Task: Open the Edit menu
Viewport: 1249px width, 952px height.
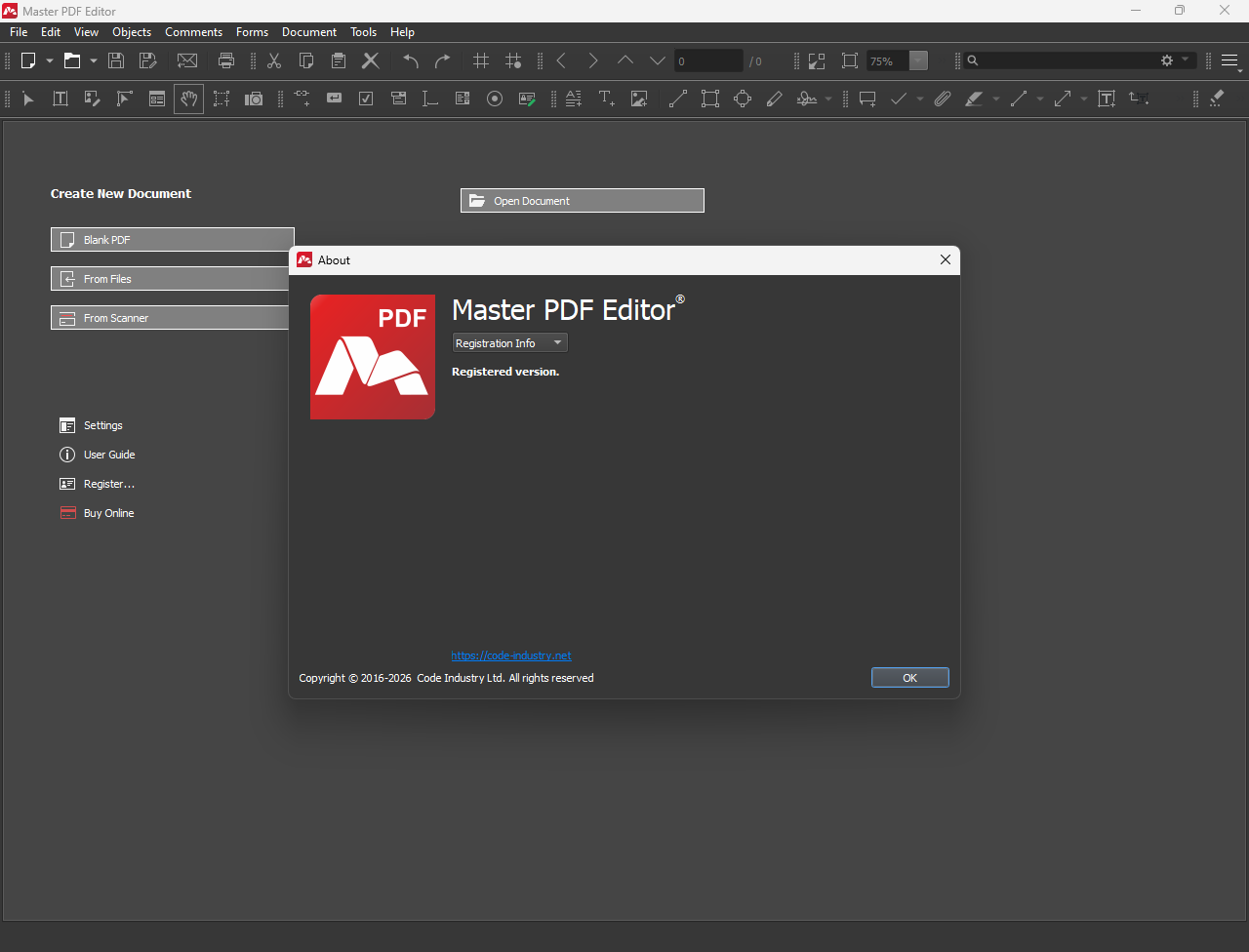Action: point(51,32)
